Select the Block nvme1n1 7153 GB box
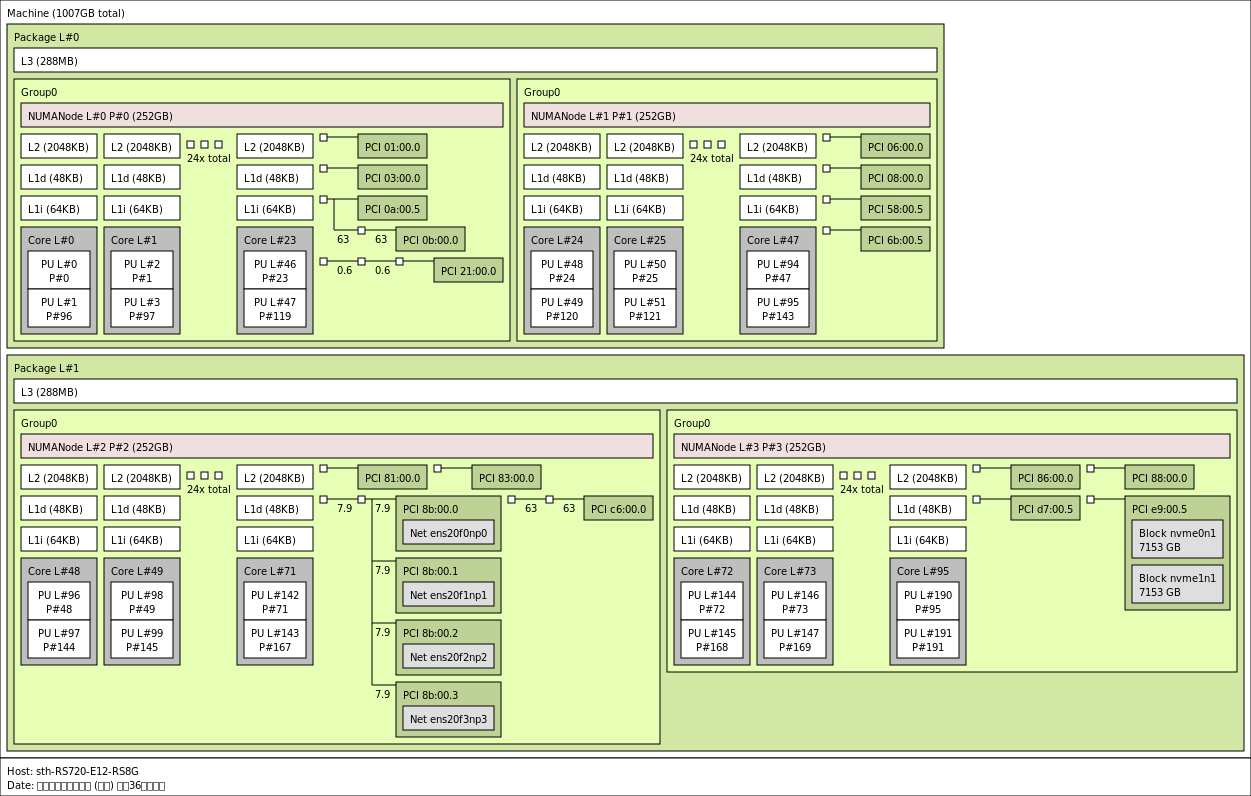Image resolution: width=1251 pixels, height=796 pixels. pyautogui.click(x=1177, y=585)
